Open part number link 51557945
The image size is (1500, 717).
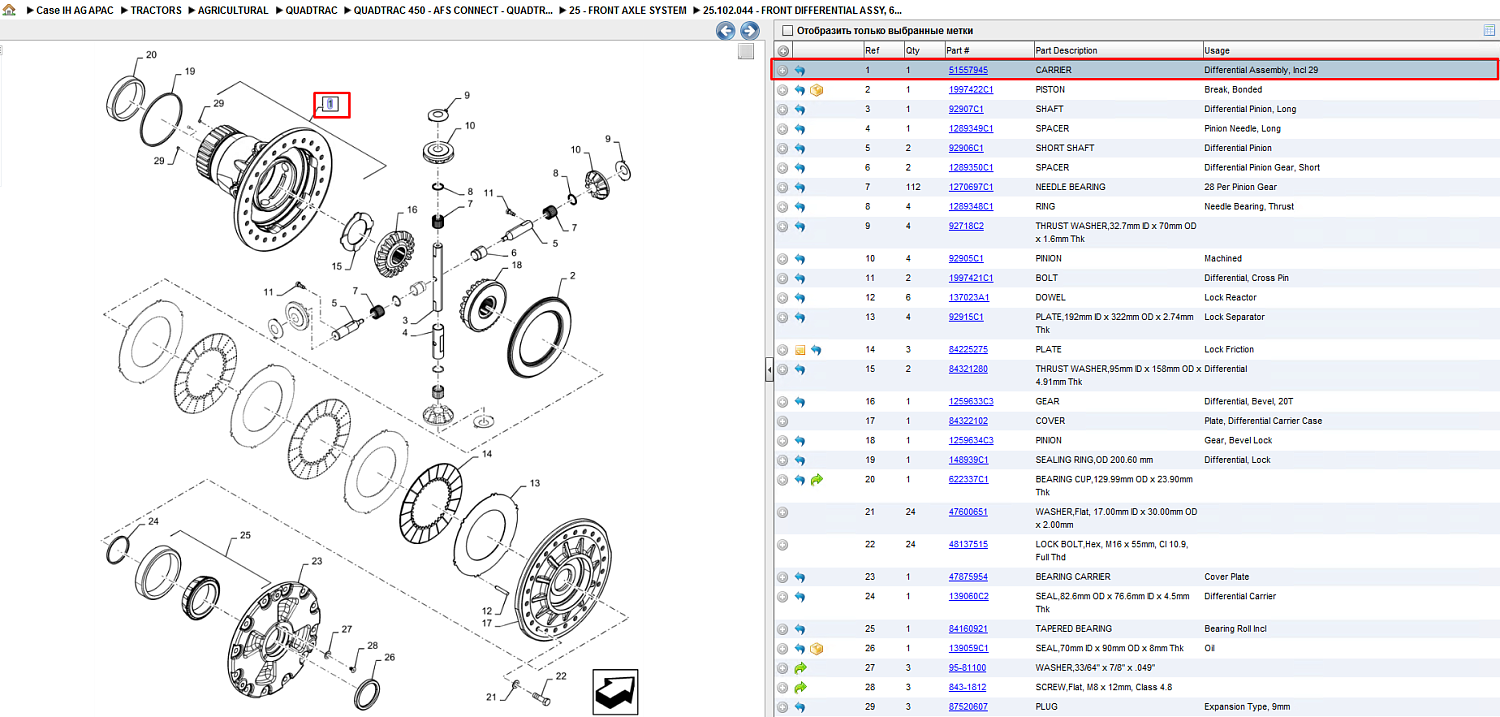(968, 71)
